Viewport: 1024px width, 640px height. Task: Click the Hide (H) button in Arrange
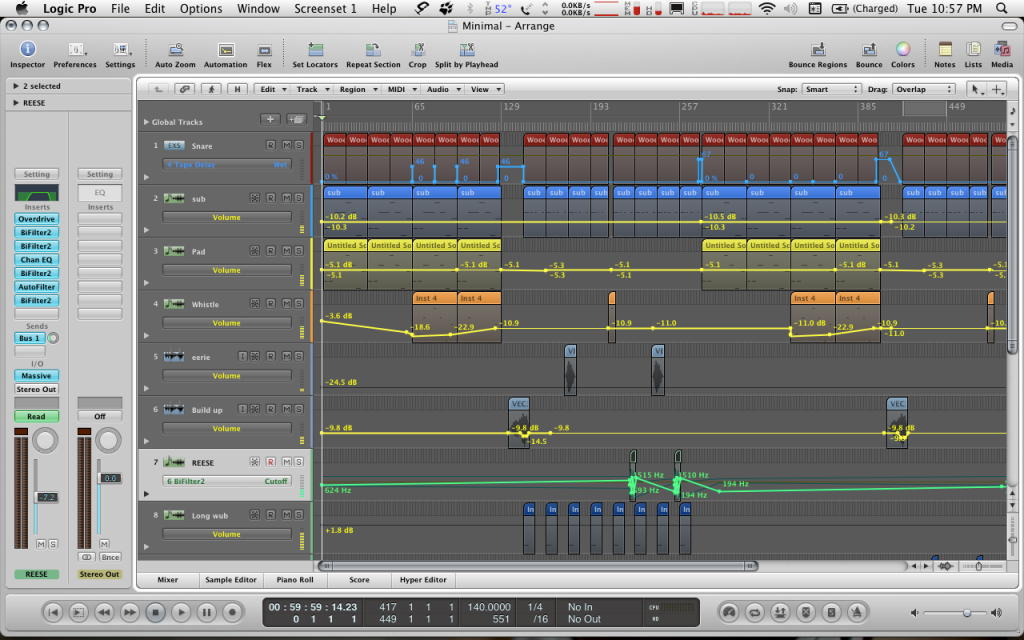click(237, 89)
